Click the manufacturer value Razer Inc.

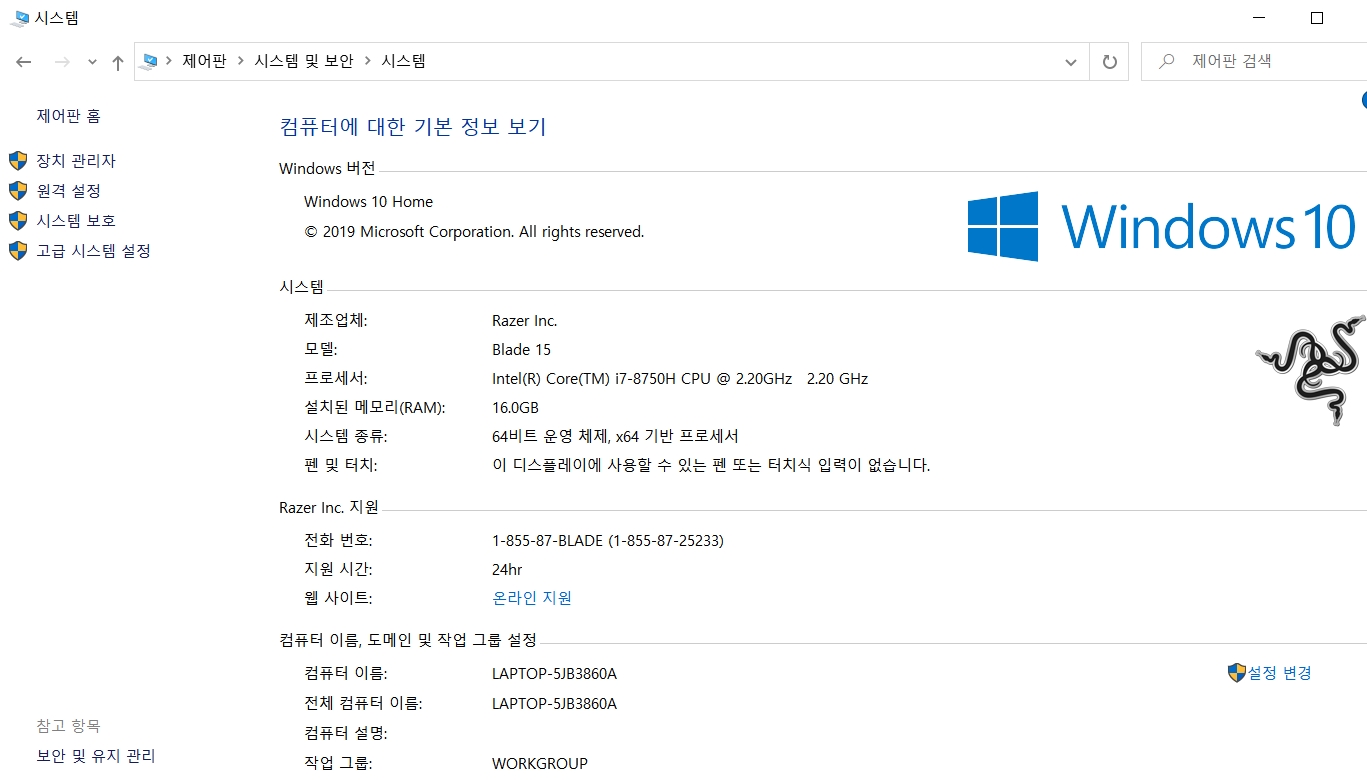(524, 321)
